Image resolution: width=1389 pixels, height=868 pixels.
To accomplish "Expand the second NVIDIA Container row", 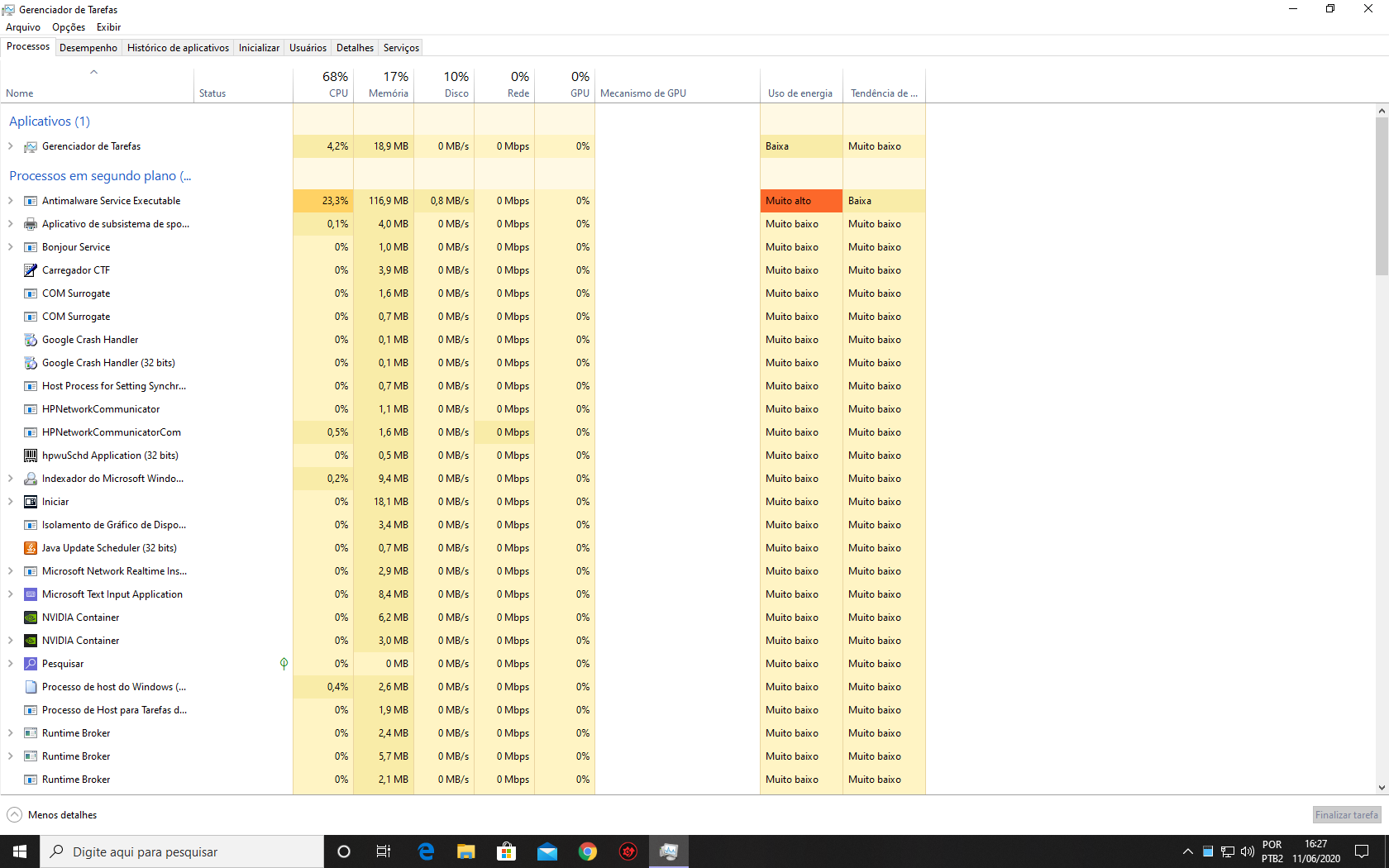I will click(x=11, y=641).
